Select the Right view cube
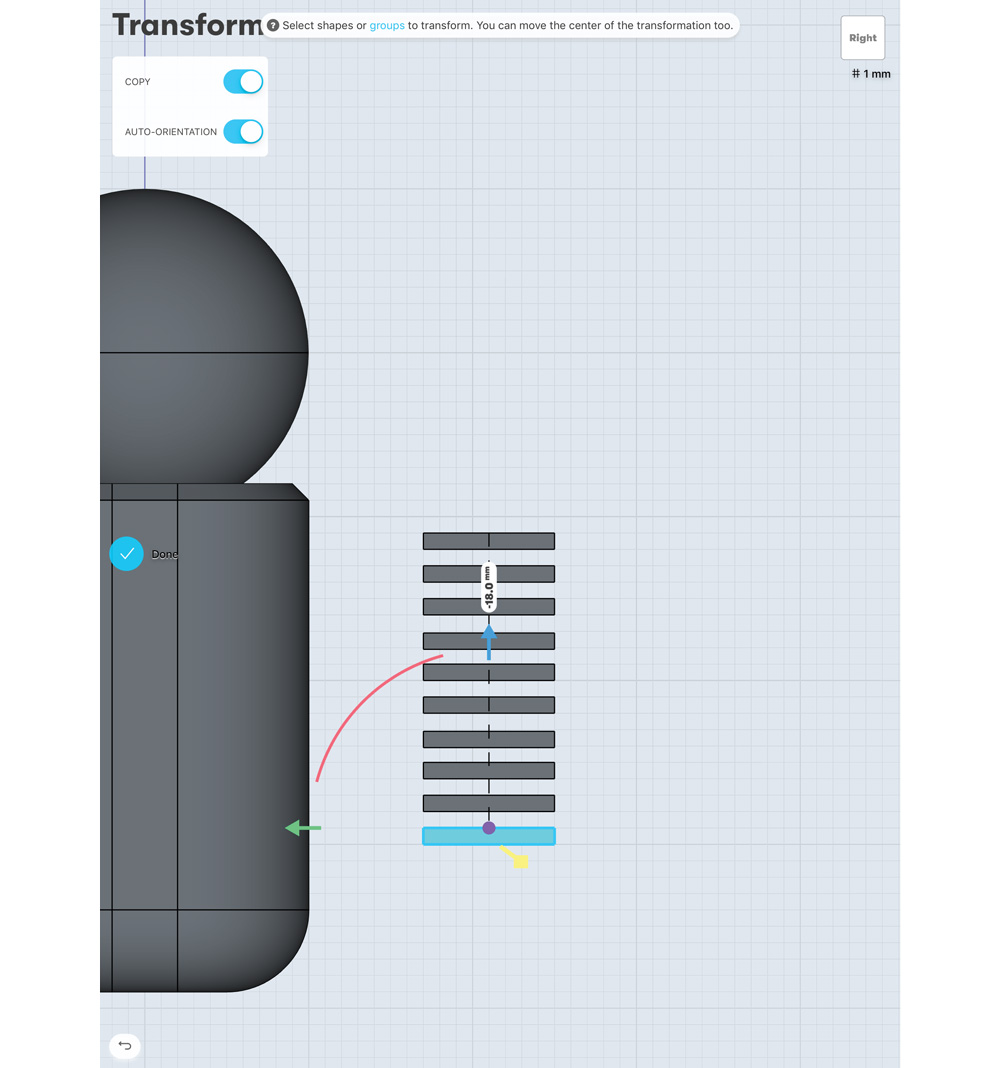1000x1068 pixels. click(862, 38)
